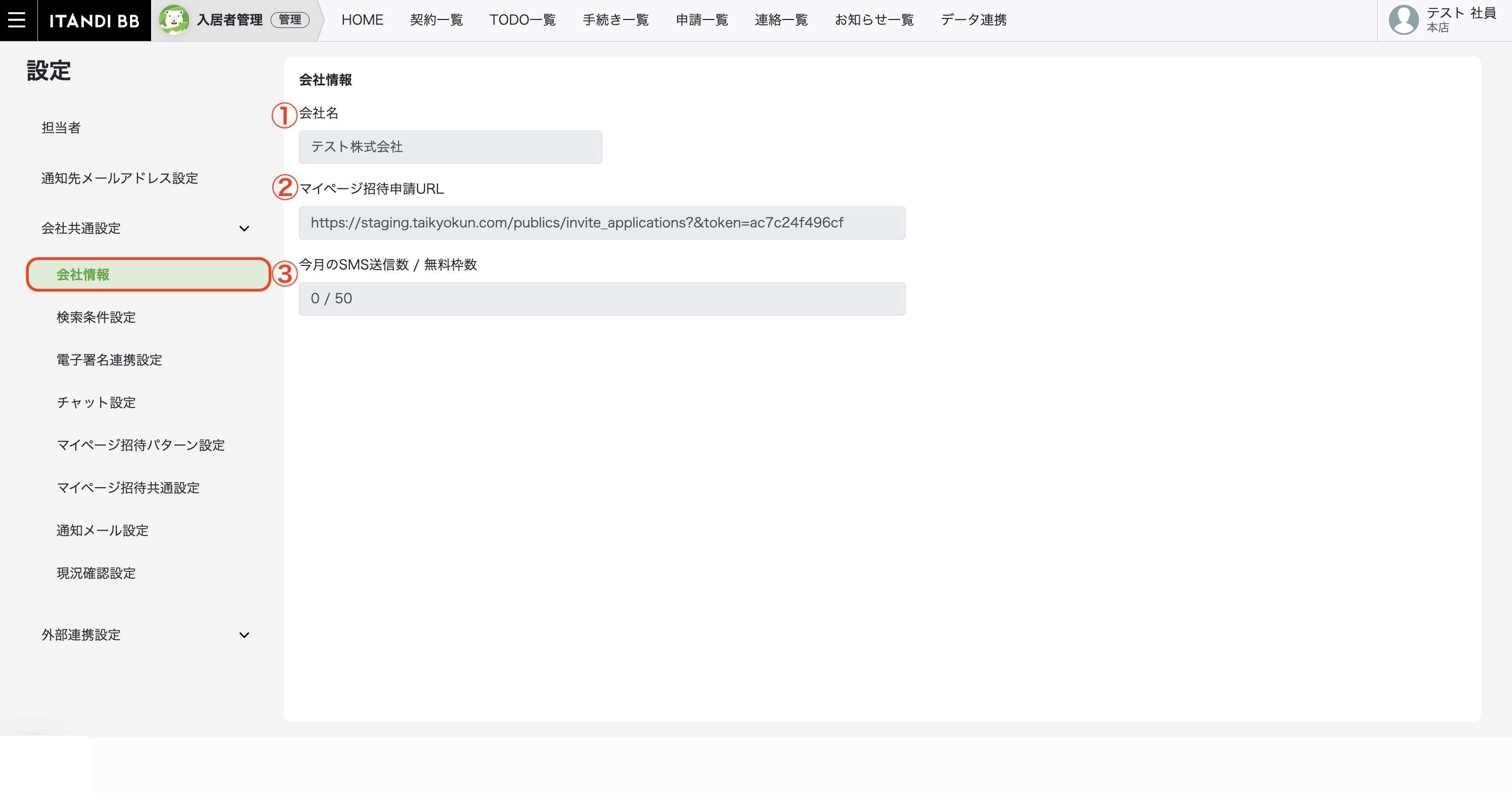Click the bear mascot product icon
The height and width of the screenshot is (793, 1512).
click(x=174, y=20)
